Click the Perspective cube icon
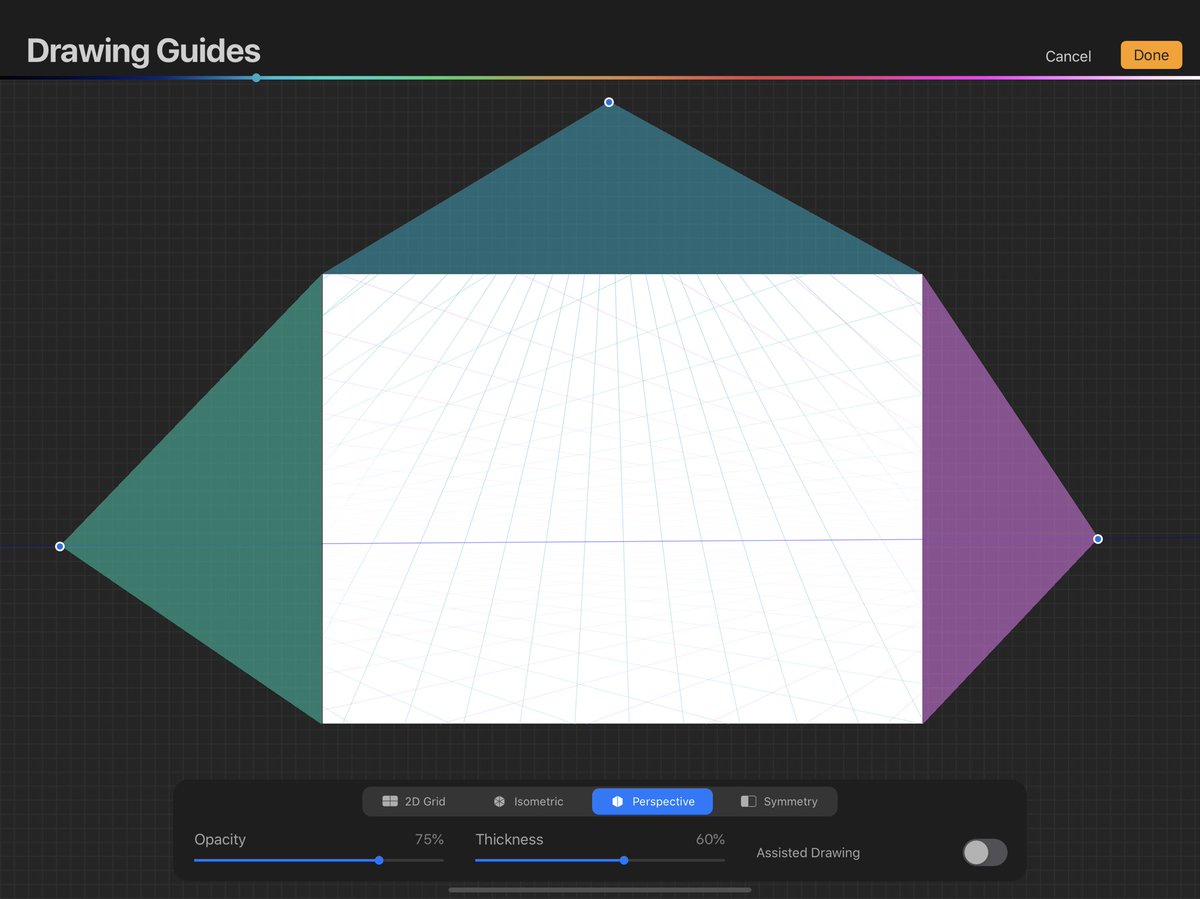The image size is (1200, 899). (617, 802)
